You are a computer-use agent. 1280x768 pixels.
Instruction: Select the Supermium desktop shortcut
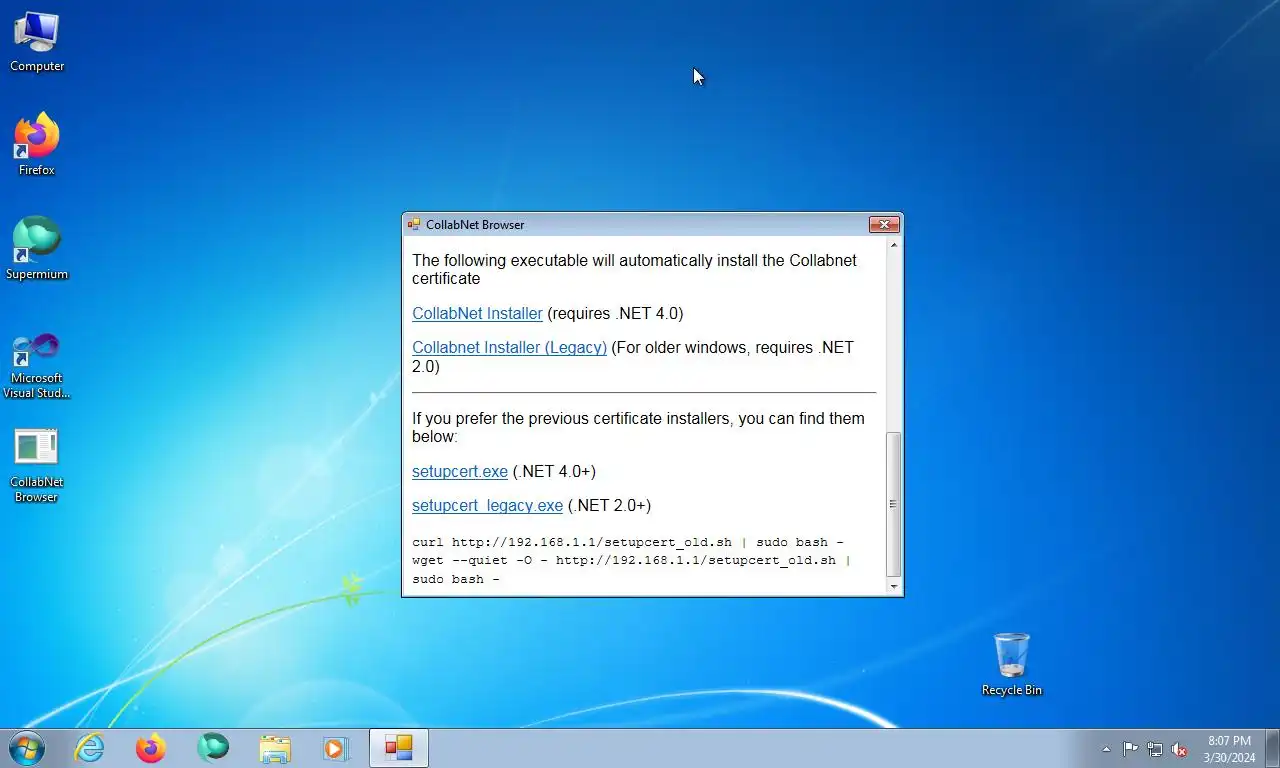tap(37, 249)
